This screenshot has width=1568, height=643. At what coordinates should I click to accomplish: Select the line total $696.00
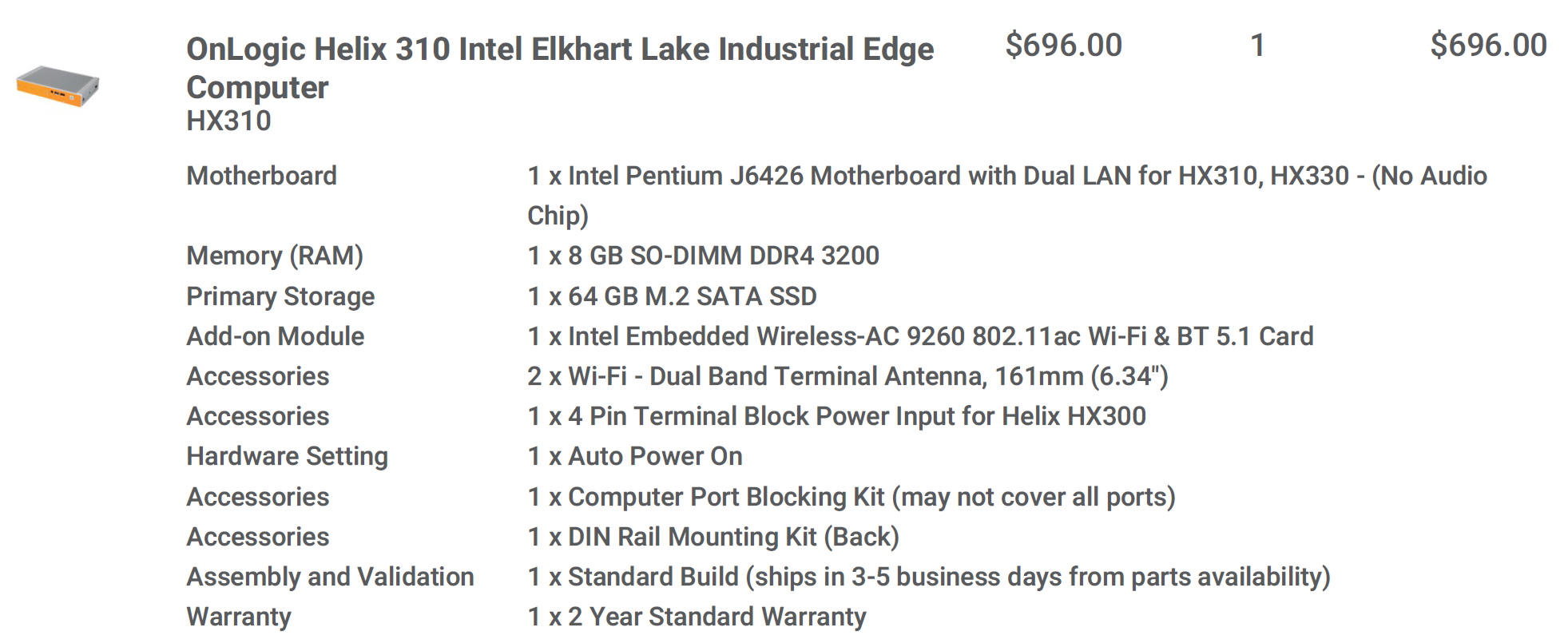[x=1488, y=46]
